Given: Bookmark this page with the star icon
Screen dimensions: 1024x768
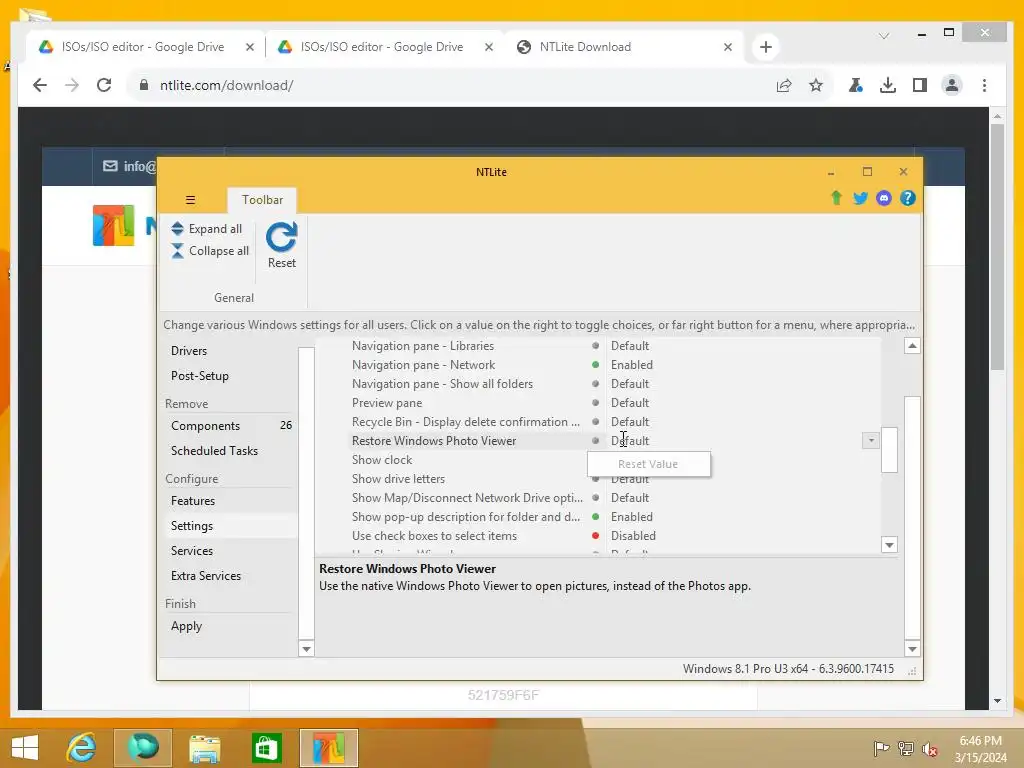Looking at the screenshot, I should point(816,85).
